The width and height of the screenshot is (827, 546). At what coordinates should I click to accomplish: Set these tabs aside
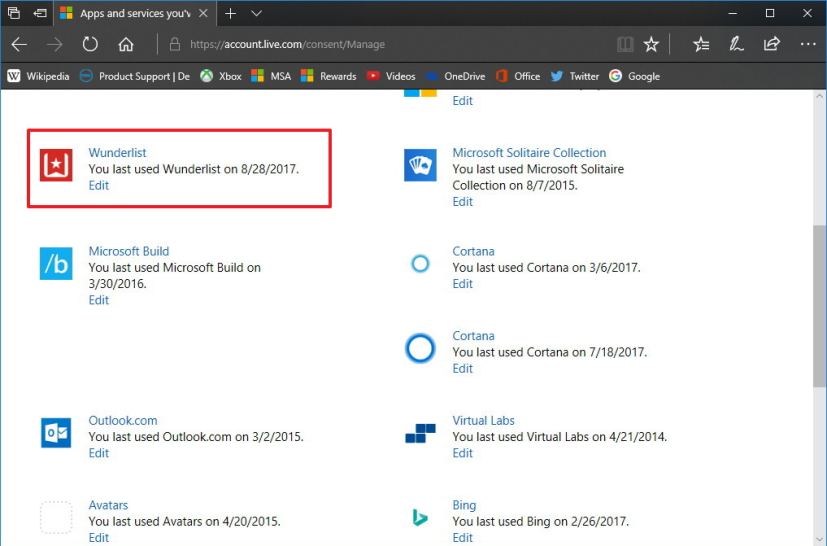click(40, 13)
